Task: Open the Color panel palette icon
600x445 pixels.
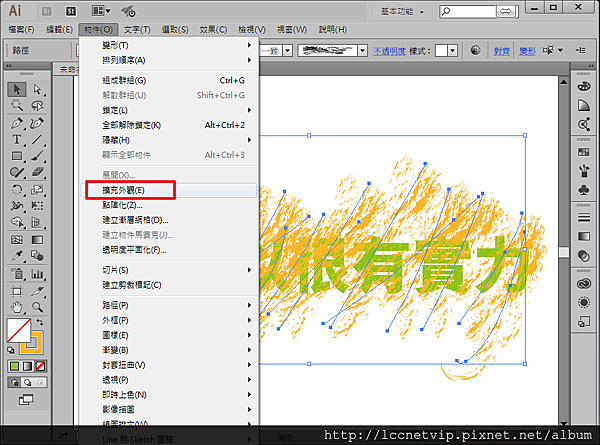Action: (x=584, y=86)
